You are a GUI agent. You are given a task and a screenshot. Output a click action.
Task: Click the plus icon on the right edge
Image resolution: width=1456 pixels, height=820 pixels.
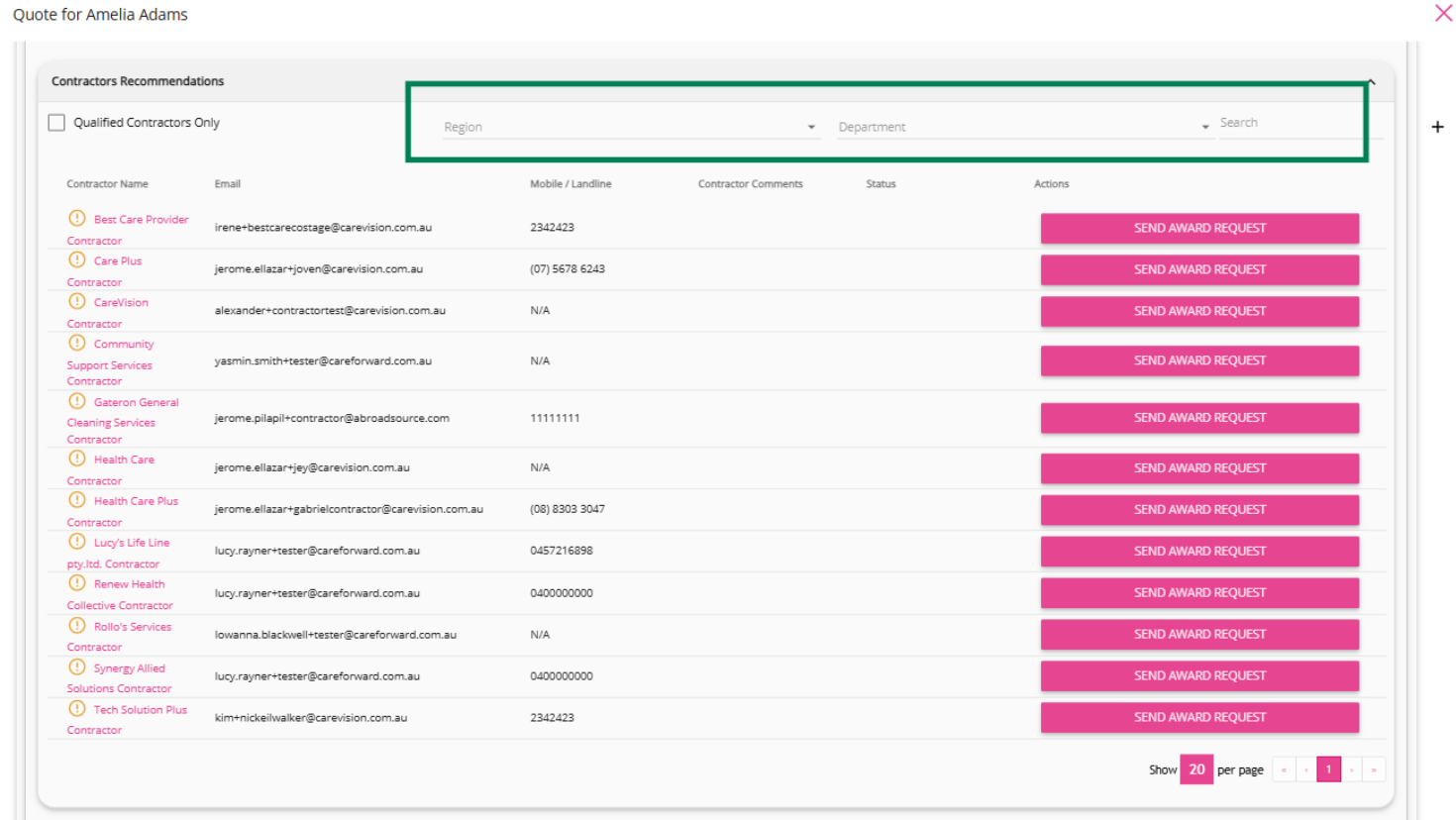pyautogui.click(x=1437, y=127)
